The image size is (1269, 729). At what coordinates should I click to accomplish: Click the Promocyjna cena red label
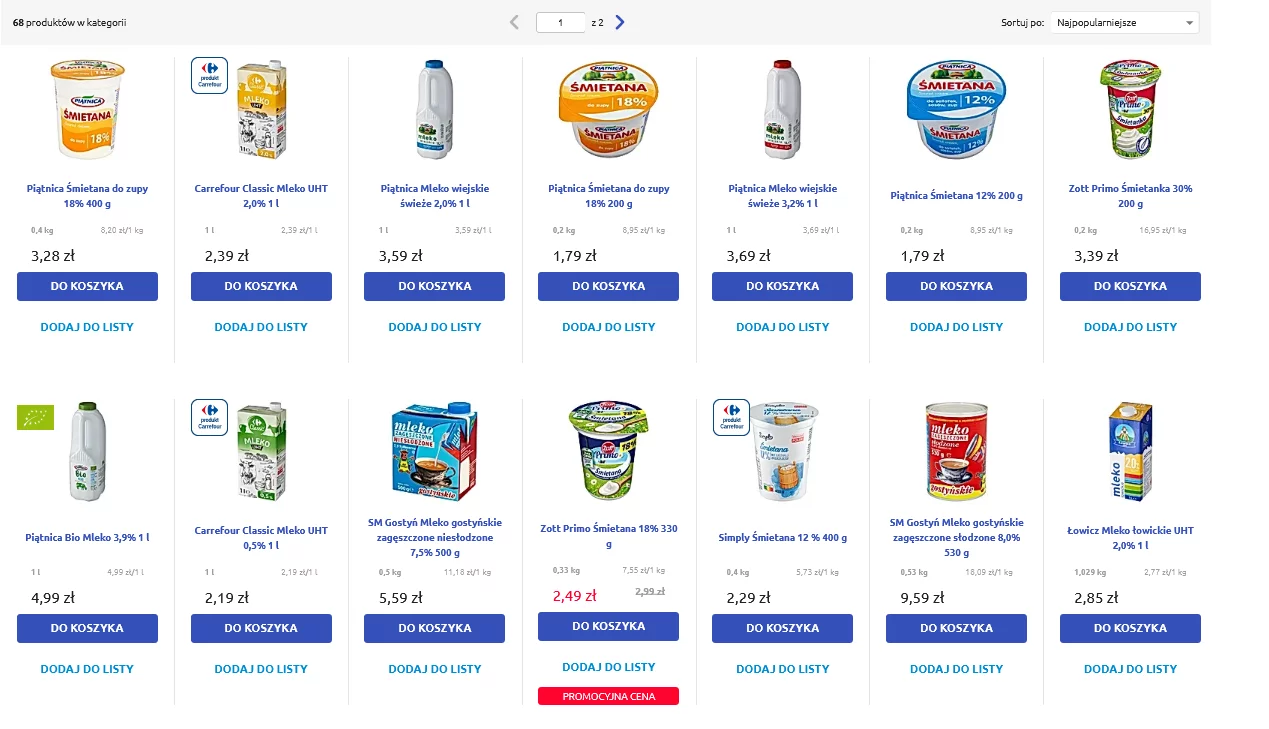[608, 696]
